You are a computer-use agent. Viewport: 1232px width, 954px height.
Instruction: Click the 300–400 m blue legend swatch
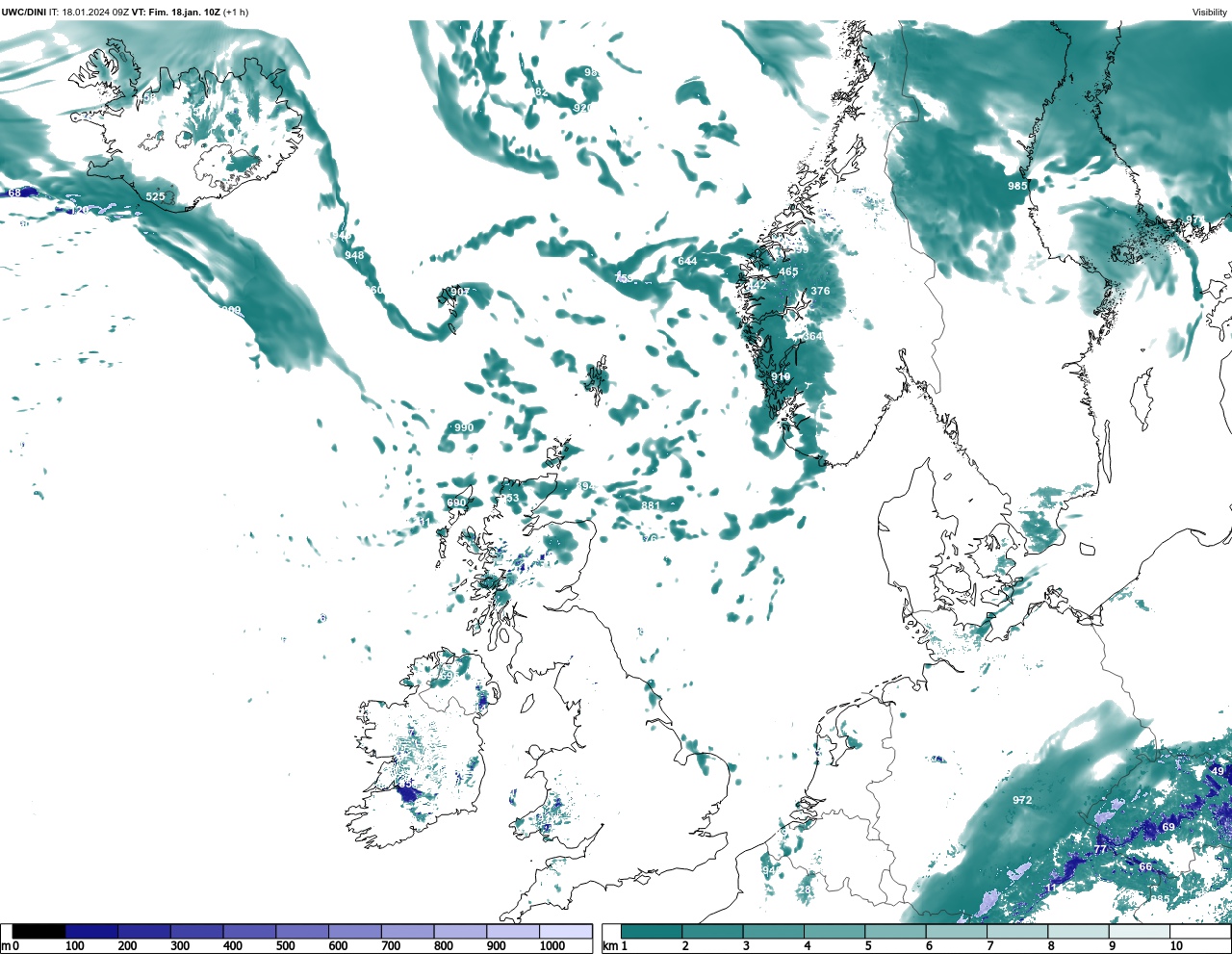[x=196, y=931]
